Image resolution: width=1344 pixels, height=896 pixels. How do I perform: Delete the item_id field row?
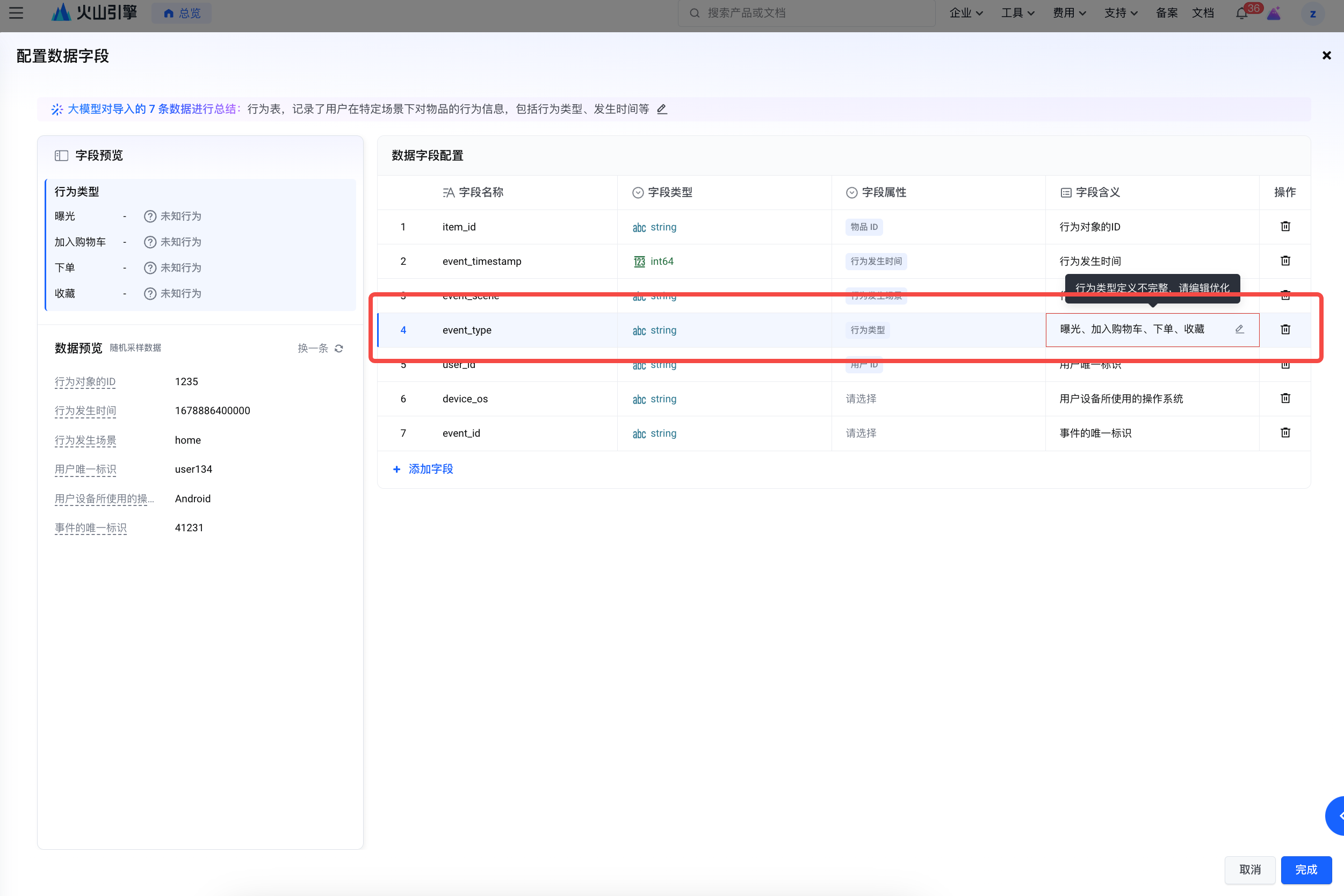click(1284, 226)
